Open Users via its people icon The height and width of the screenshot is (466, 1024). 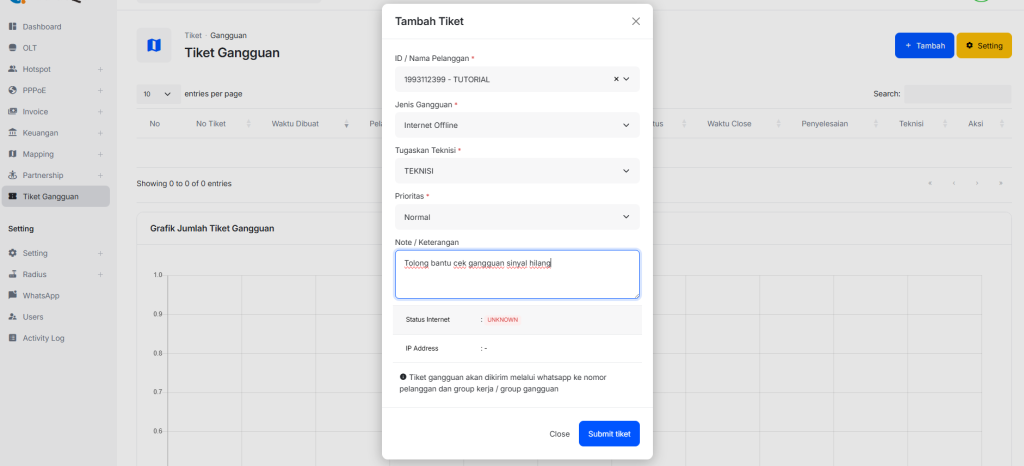[12, 317]
